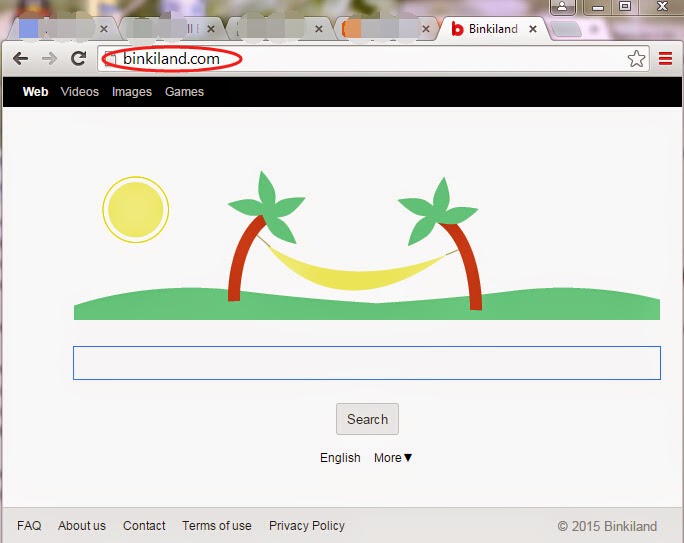Open the Terms of use link
The height and width of the screenshot is (543, 684).
coord(217,526)
